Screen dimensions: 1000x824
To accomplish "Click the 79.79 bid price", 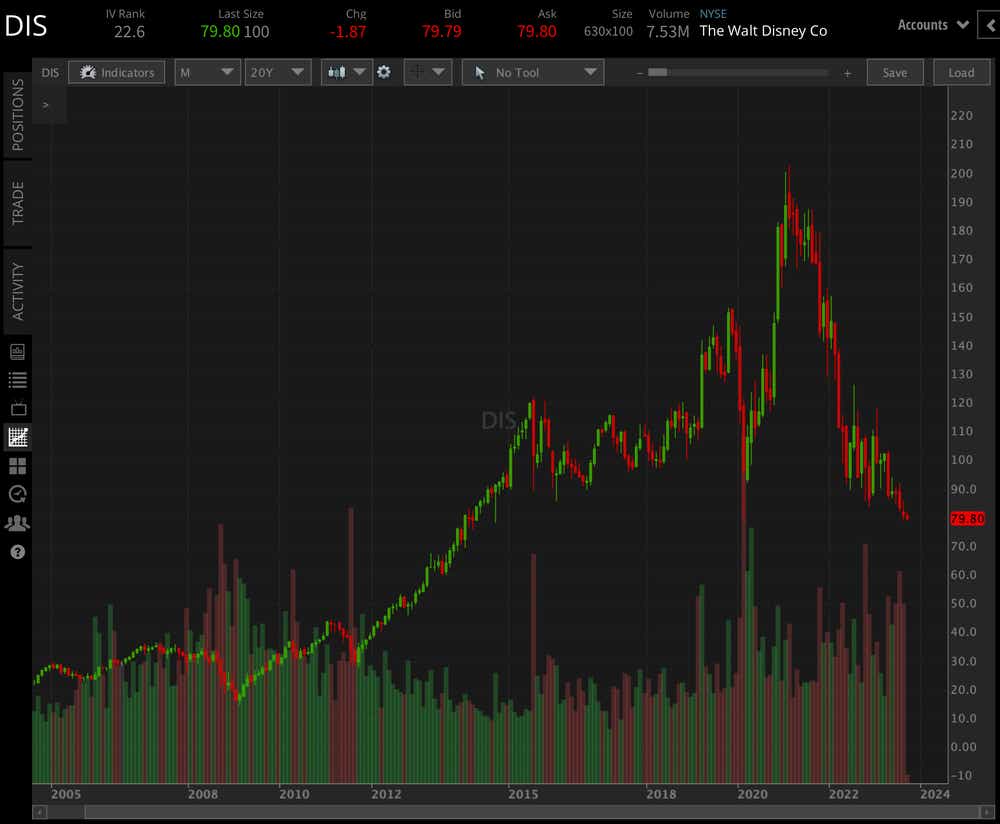I will [441, 31].
